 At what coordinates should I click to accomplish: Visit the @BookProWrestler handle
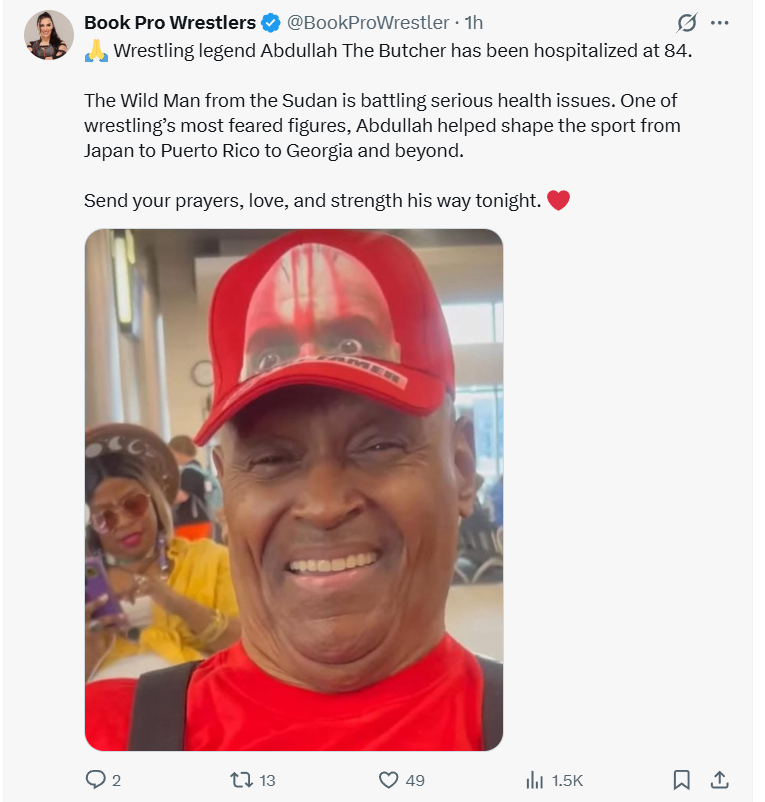tap(368, 23)
